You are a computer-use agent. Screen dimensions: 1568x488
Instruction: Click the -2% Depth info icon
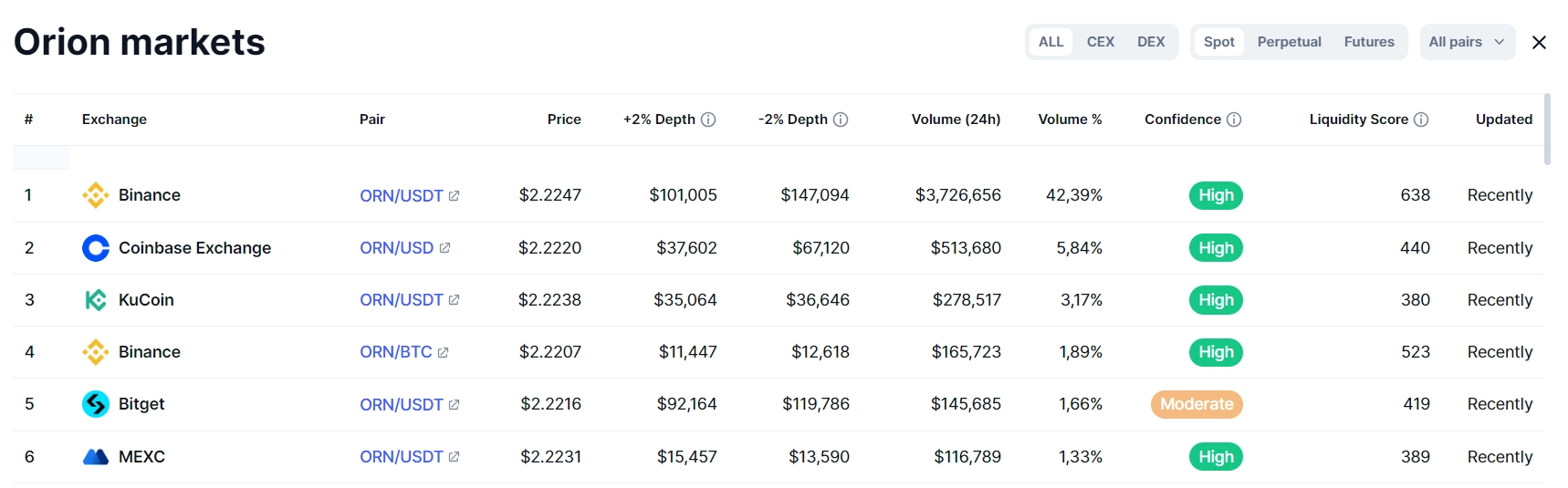tap(841, 119)
